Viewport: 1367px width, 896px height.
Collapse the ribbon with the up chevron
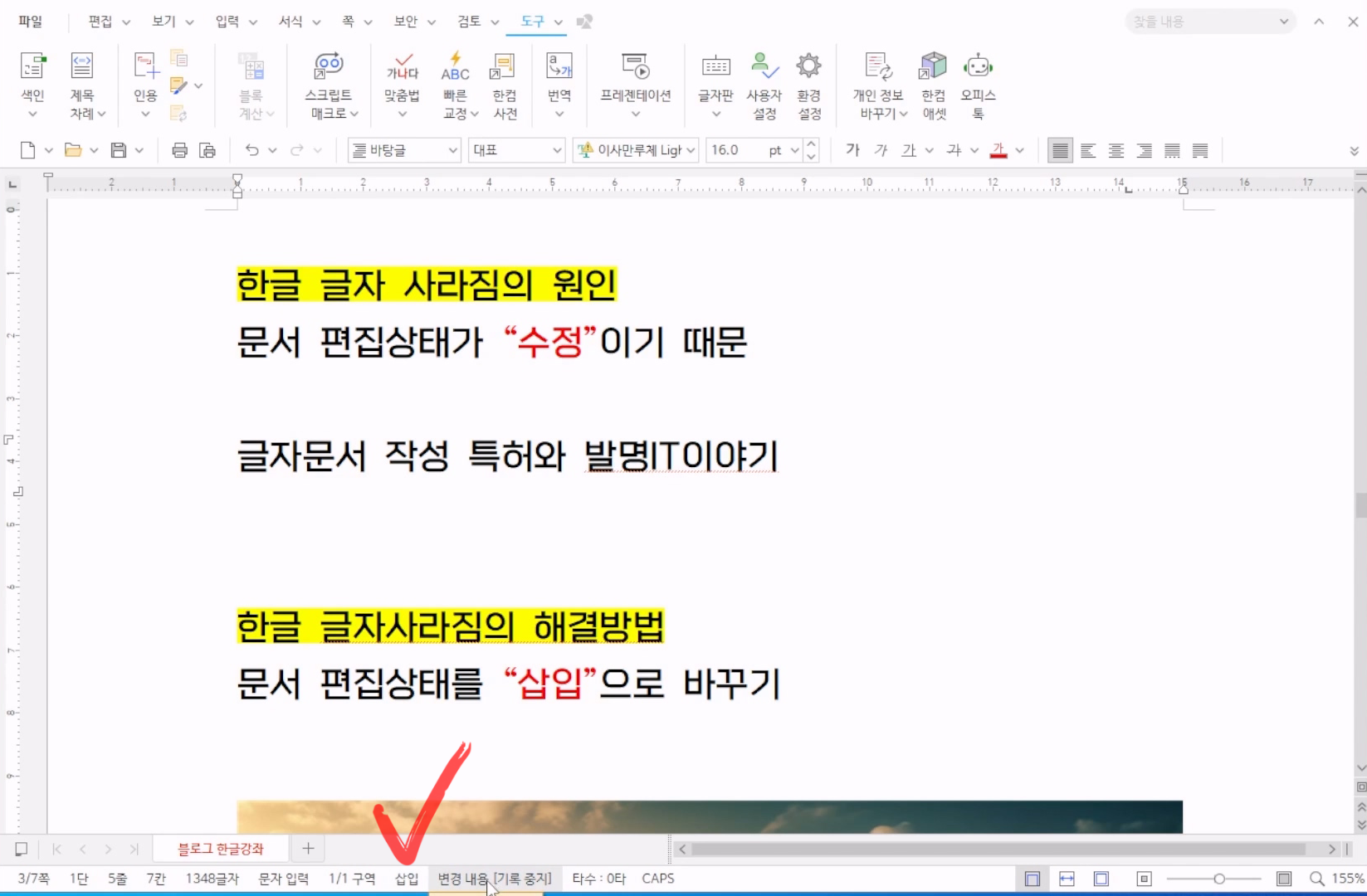coord(1319,22)
